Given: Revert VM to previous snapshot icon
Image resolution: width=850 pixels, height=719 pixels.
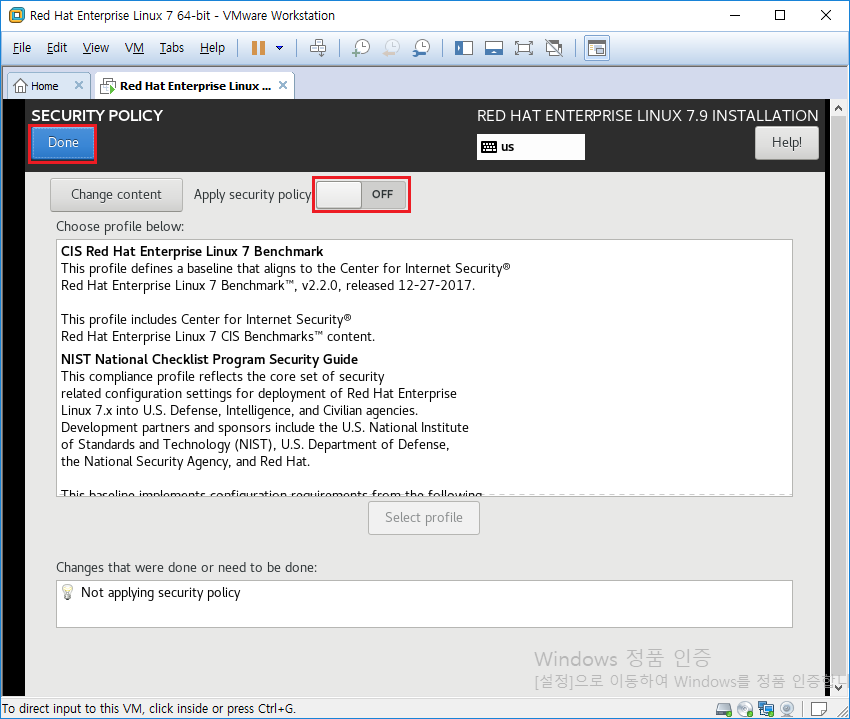Looking at the screenshot, I should click(391, 48).
